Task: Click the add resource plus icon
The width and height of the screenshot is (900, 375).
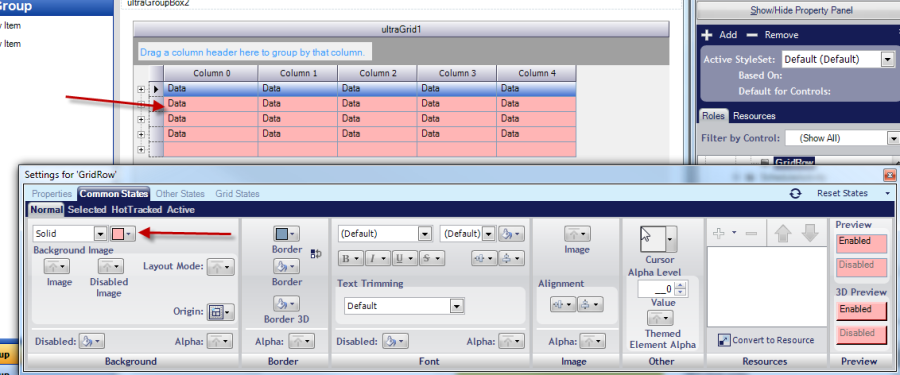Action: click(718, 233)
